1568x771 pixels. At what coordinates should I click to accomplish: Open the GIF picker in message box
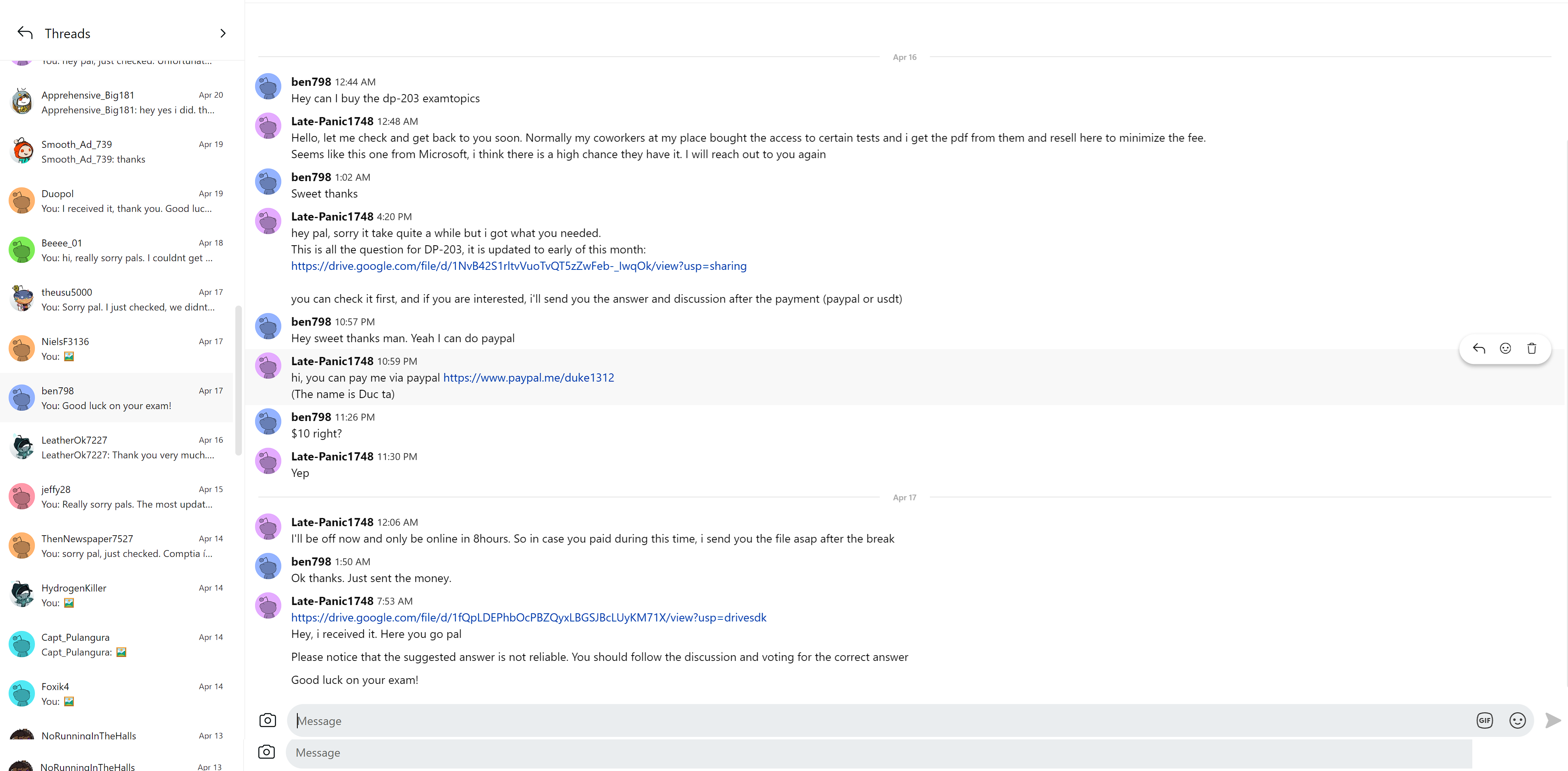[1484, 720]
